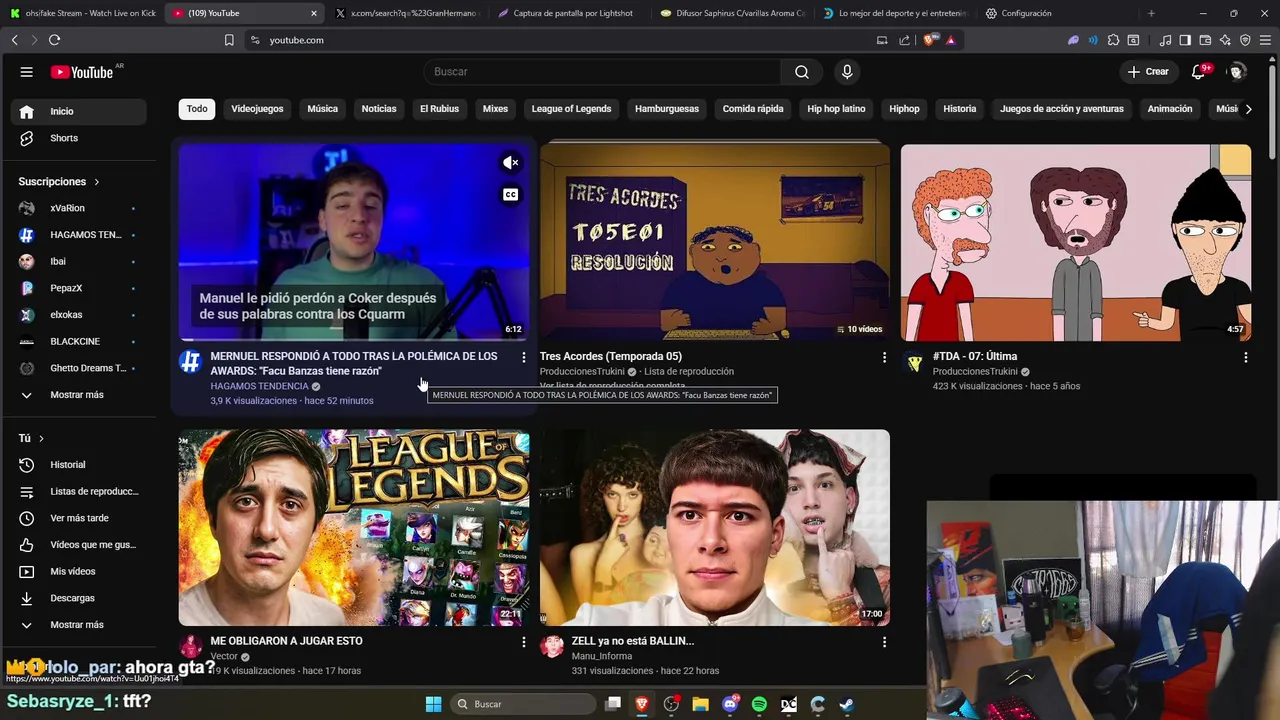Expand Mostrar más under subscriptions

pyautogui.click(x=78, y=395)
